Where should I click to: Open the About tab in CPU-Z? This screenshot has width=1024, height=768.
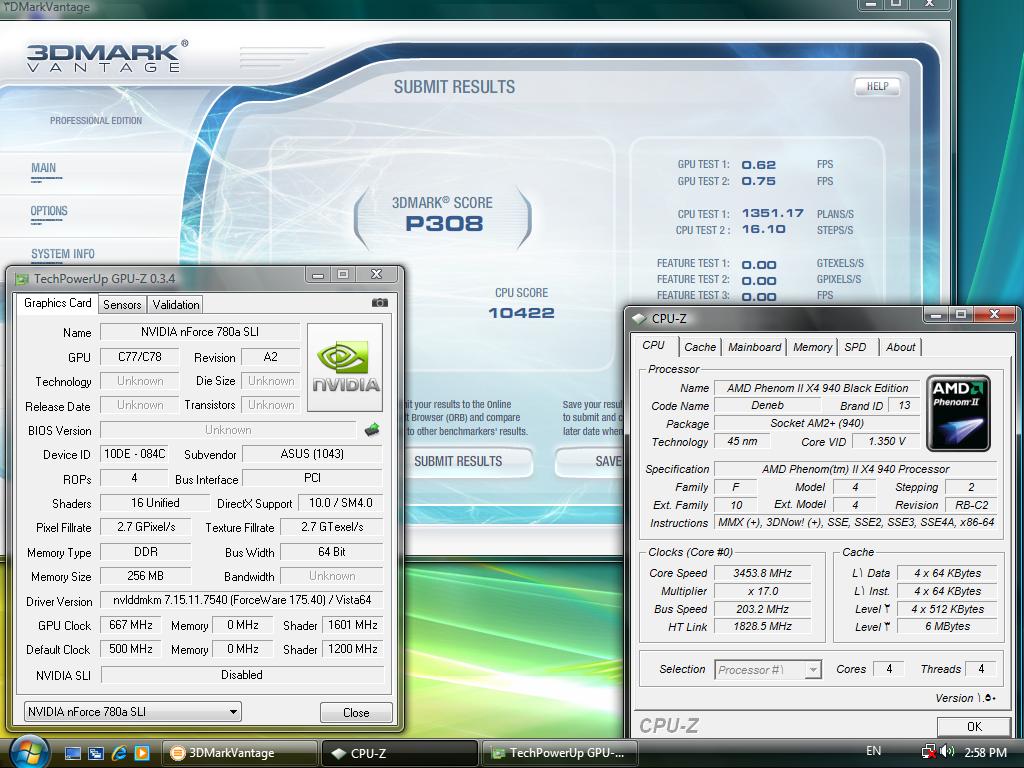coord(901,347)
